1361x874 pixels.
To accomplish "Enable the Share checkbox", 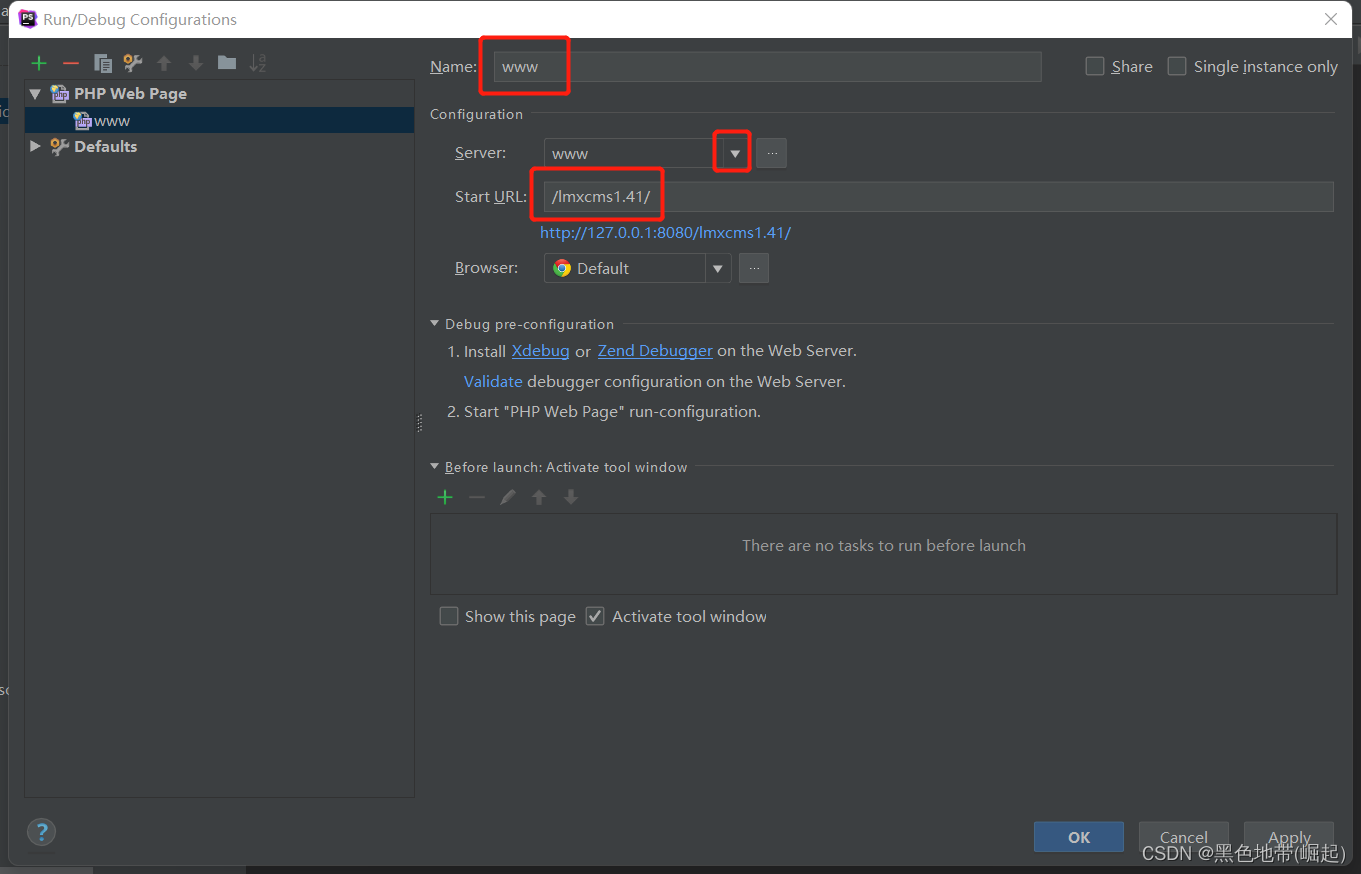I will 1095,66.
